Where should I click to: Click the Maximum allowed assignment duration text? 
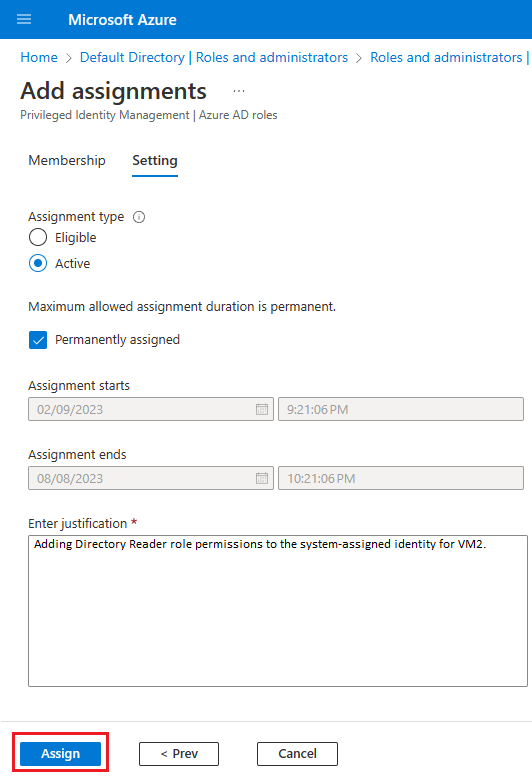(182, 306)
